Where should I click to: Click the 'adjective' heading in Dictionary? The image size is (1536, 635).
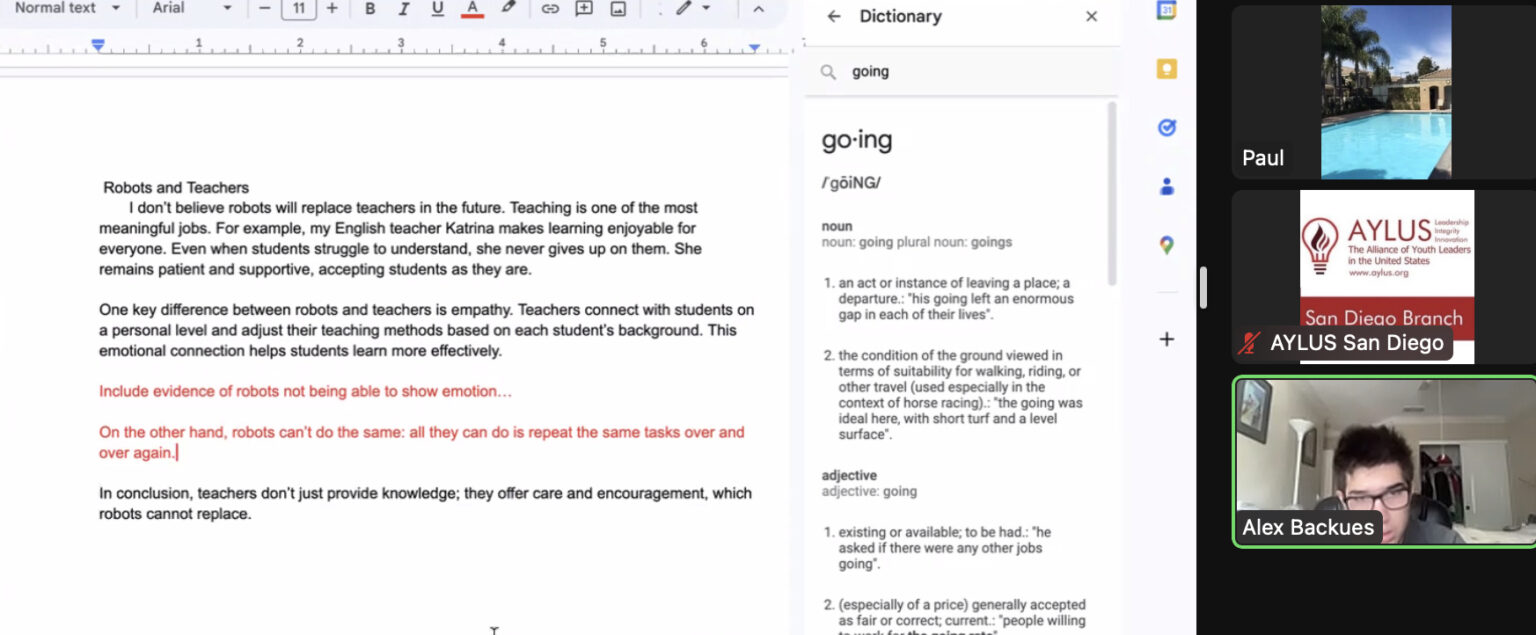849,476
